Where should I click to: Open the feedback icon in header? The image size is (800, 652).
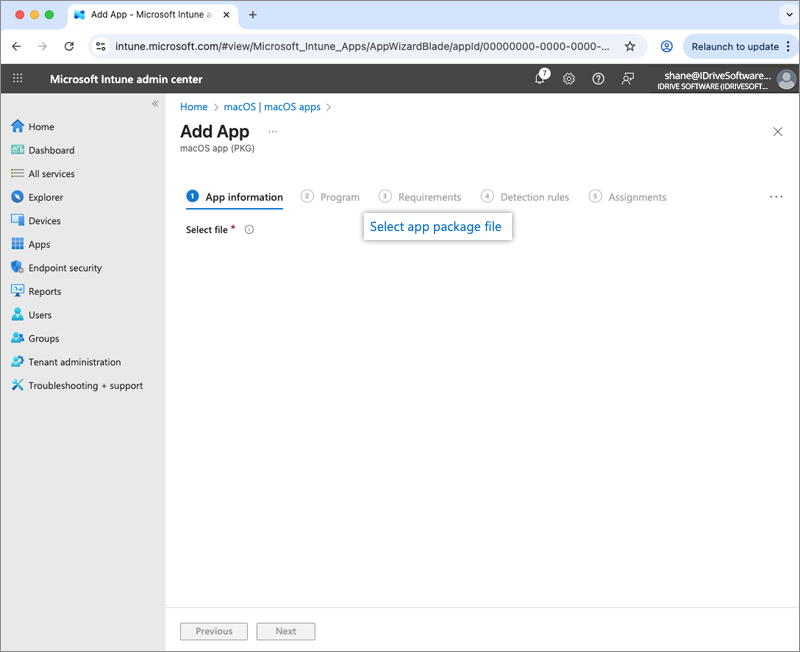pos(628,79)
